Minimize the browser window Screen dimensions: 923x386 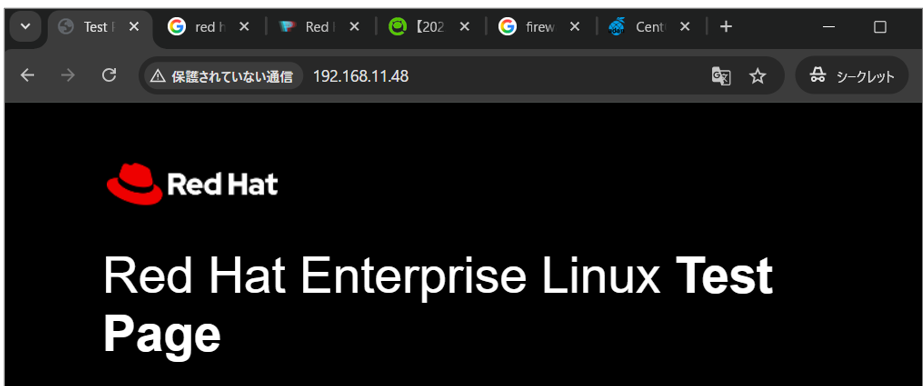tap(829, 27)
